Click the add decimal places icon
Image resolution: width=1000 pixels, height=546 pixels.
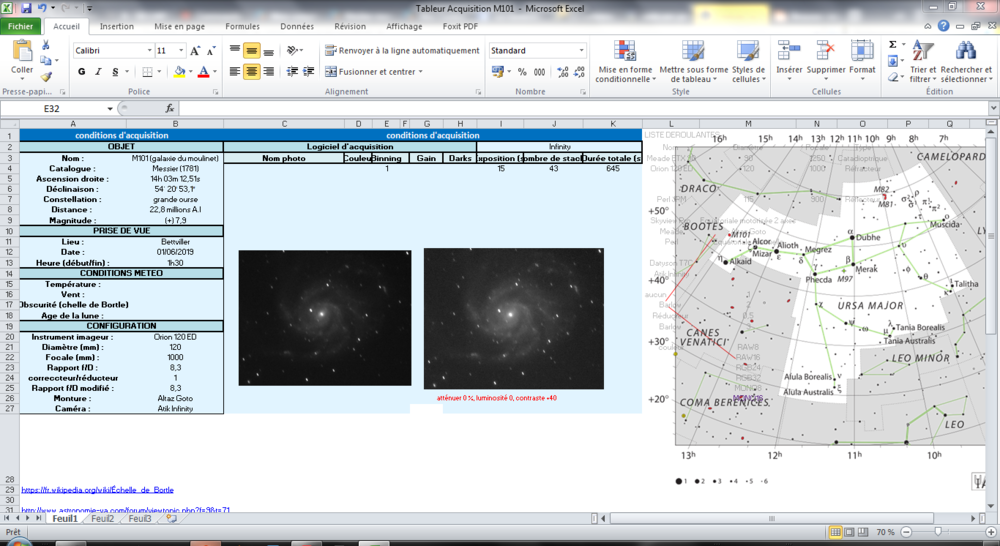562,72
